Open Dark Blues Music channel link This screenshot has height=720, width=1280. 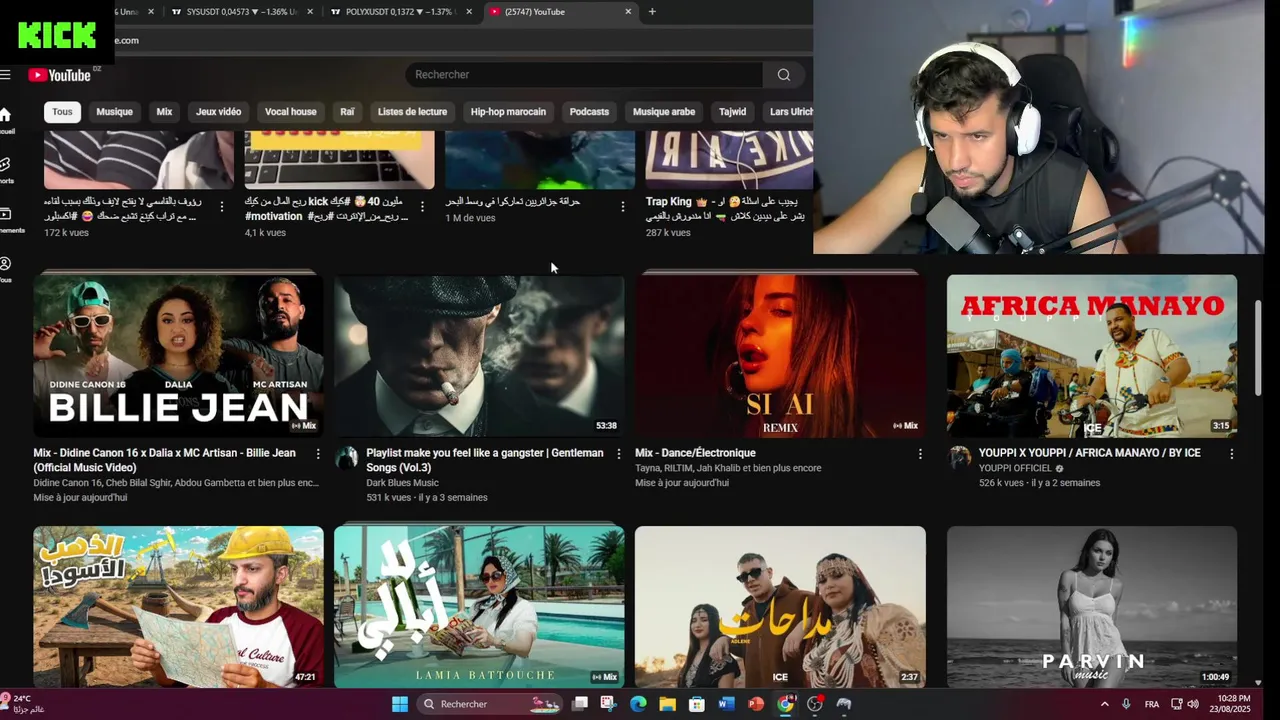click(402, 483)
